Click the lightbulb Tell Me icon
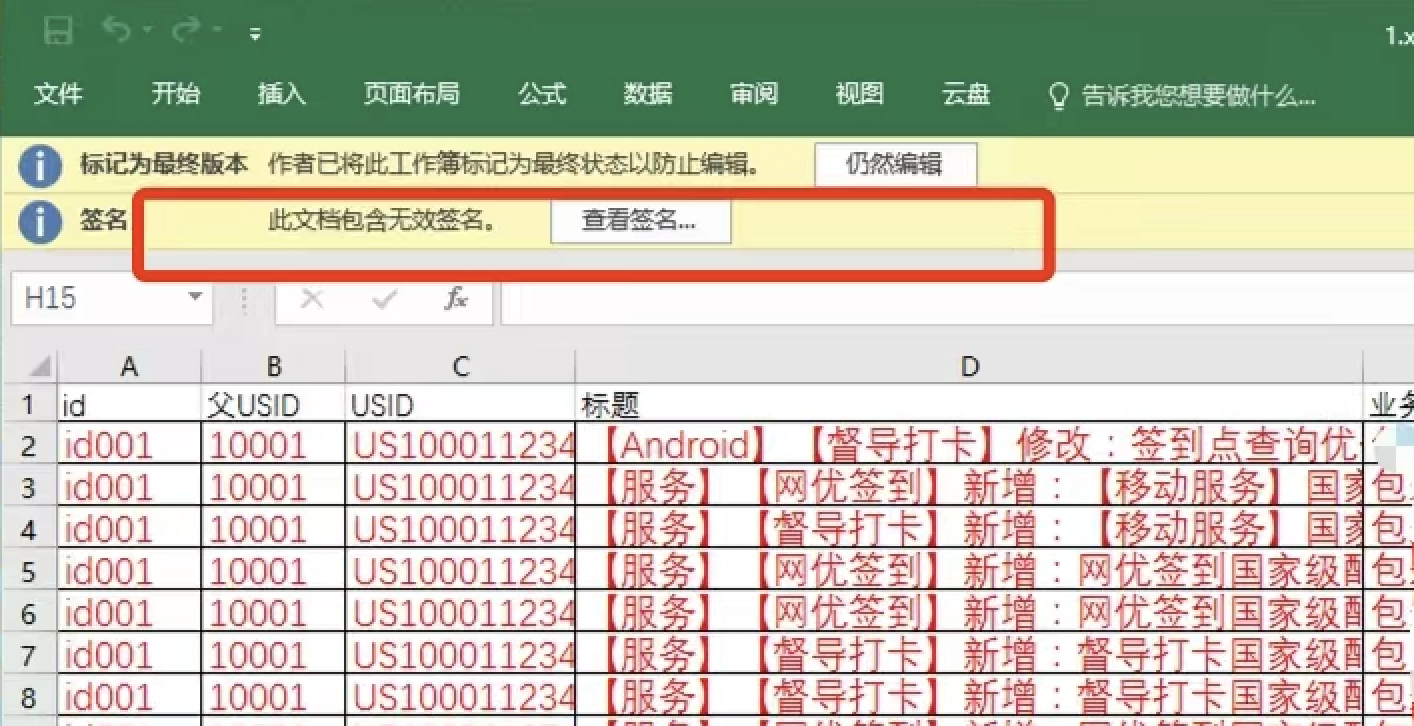The image size is (1414, 726). point(1059,96)
